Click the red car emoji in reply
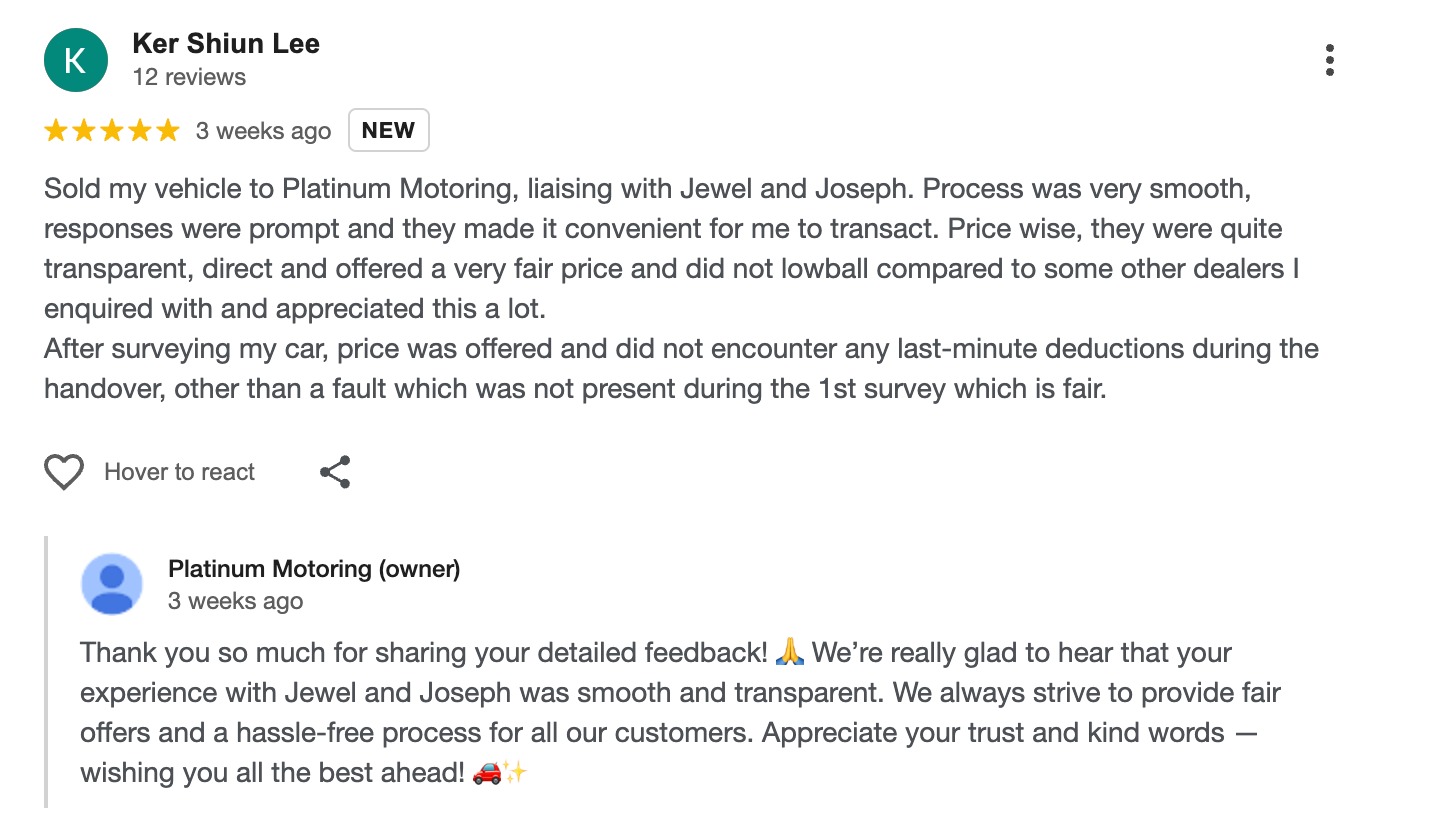This screenshot has width=1448, height=824. [x=487, y=773]
